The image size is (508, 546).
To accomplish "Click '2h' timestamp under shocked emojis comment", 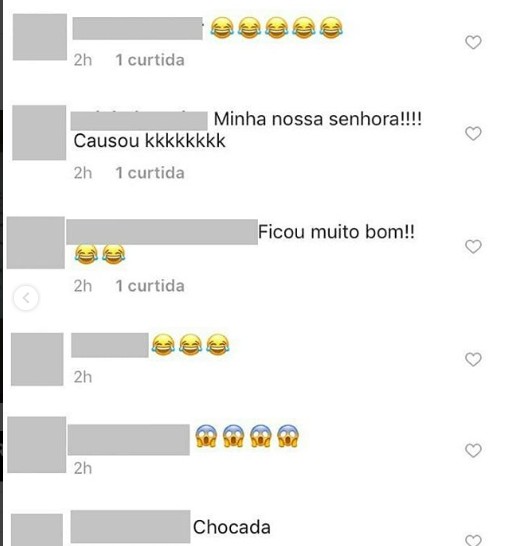I will 83,468.
